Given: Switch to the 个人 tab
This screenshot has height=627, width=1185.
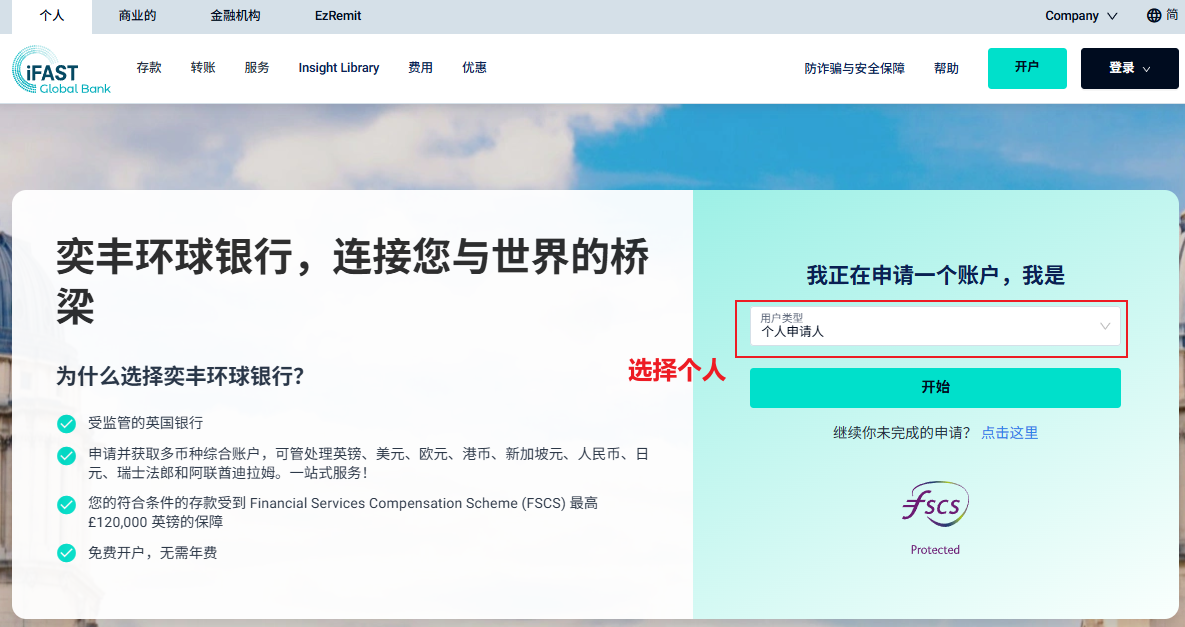Looking at the screenshot, I should [52, 16].
